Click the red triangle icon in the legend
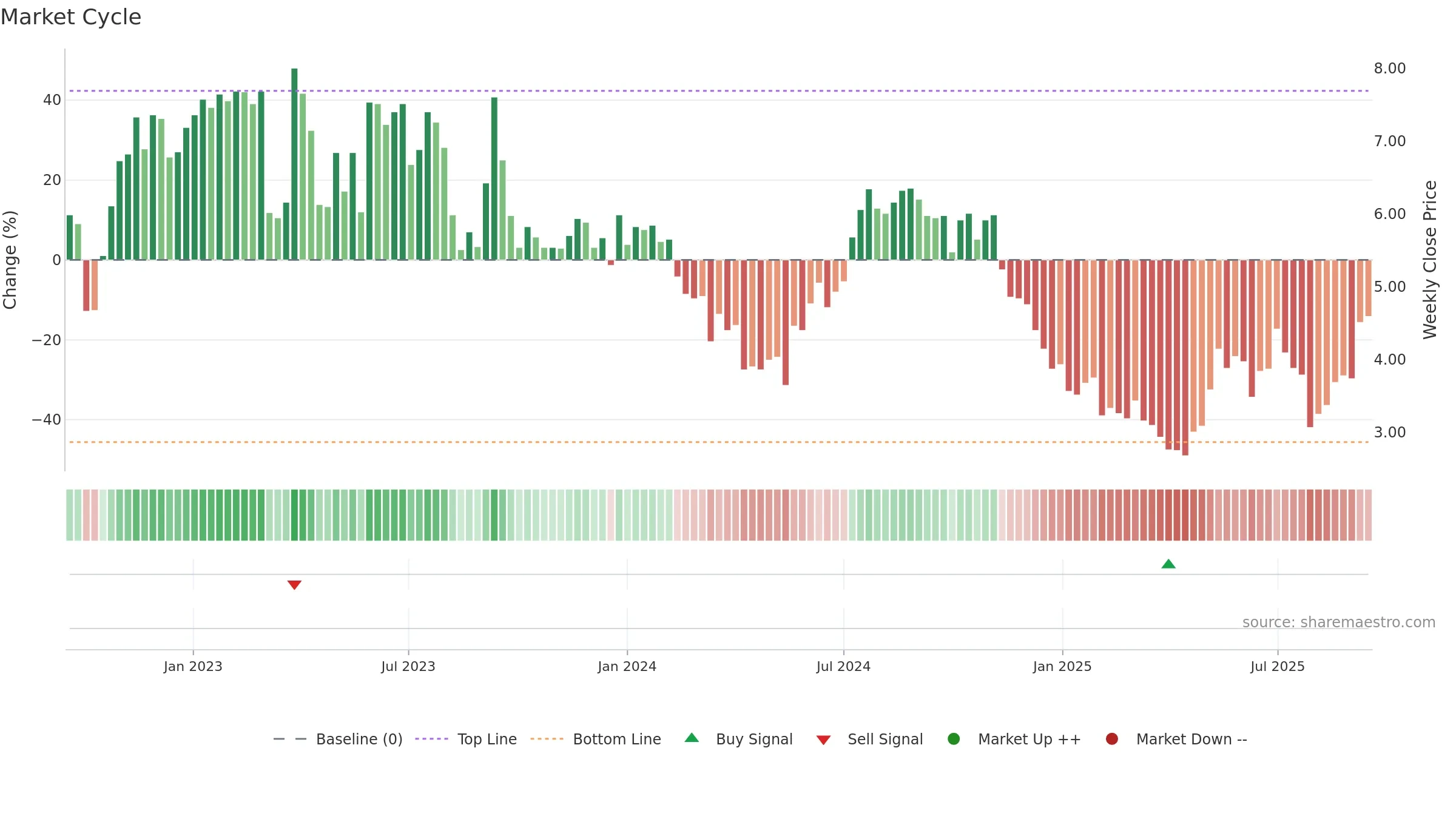The image size is (1456, 819). (823, 740)
